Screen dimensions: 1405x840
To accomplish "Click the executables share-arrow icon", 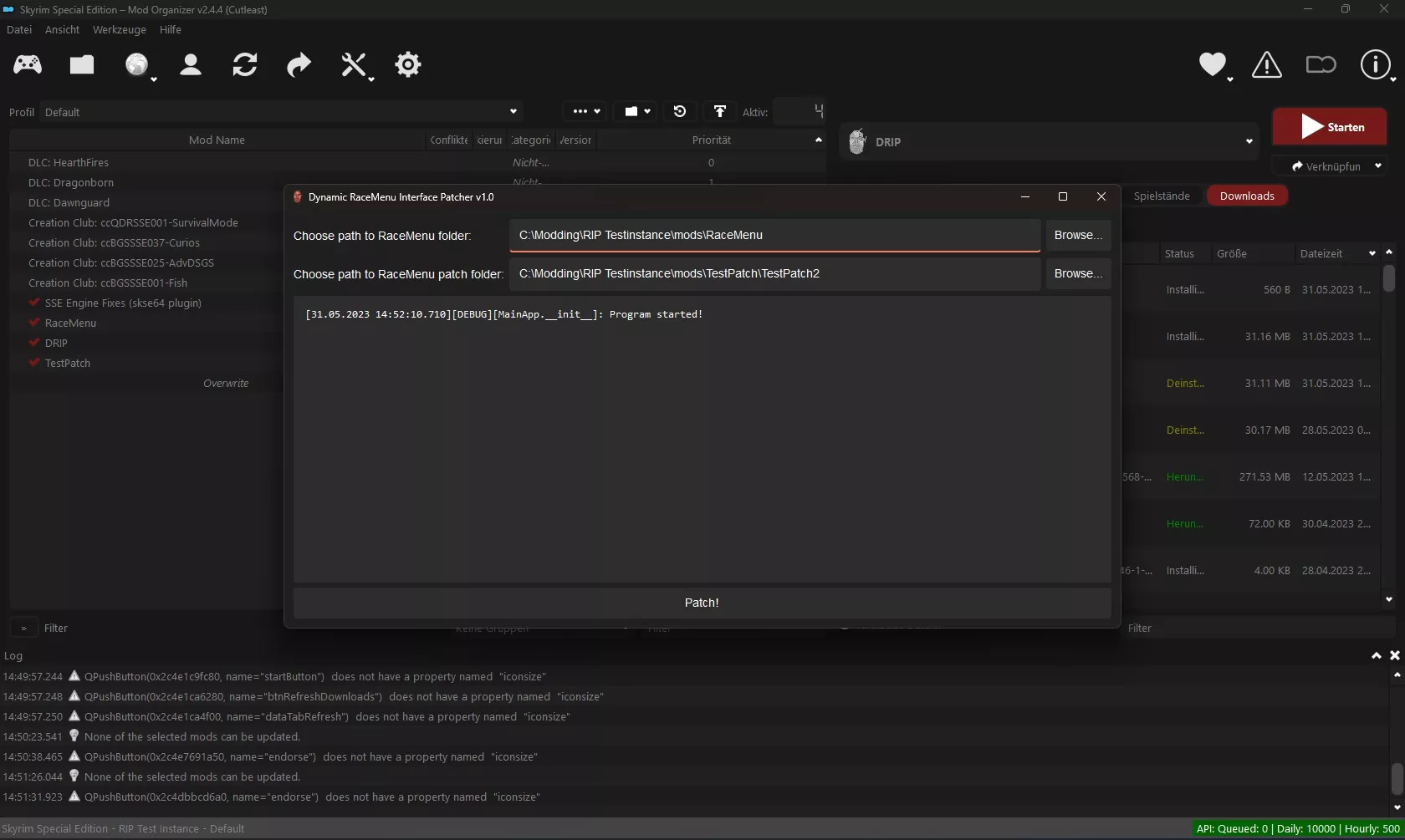I will [x=299, y=64].
